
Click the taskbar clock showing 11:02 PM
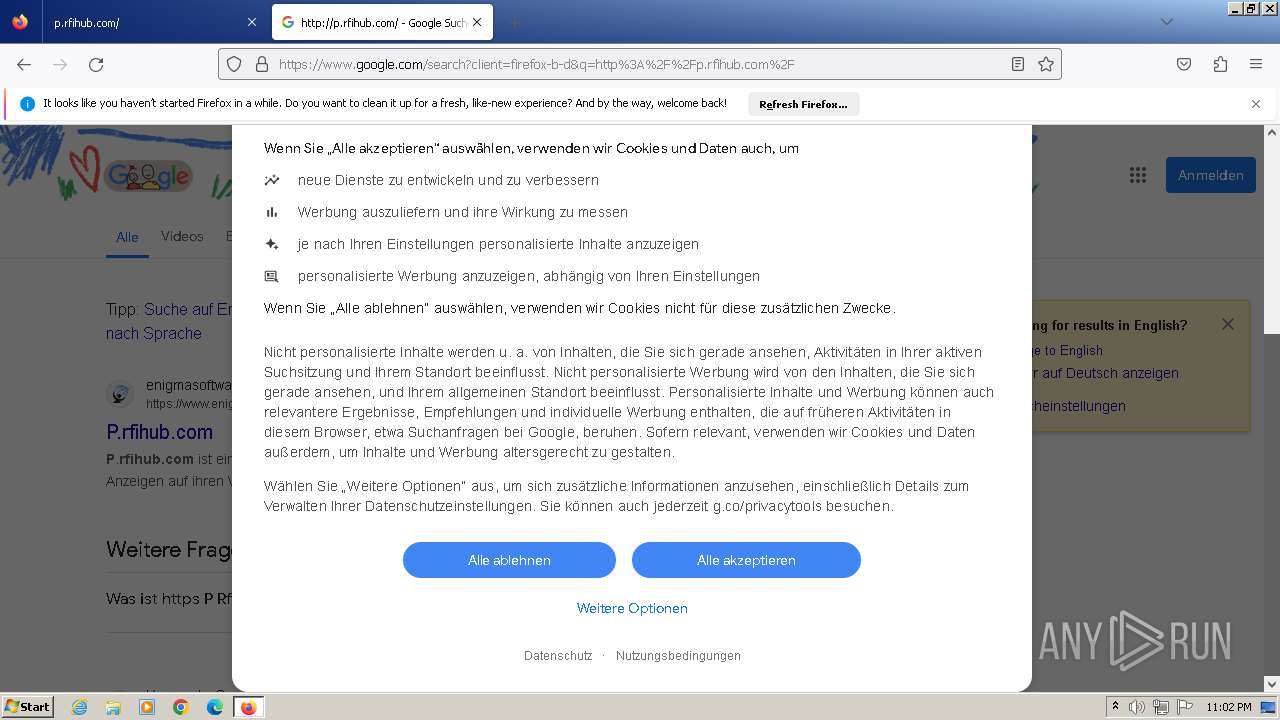[1229, 707]
